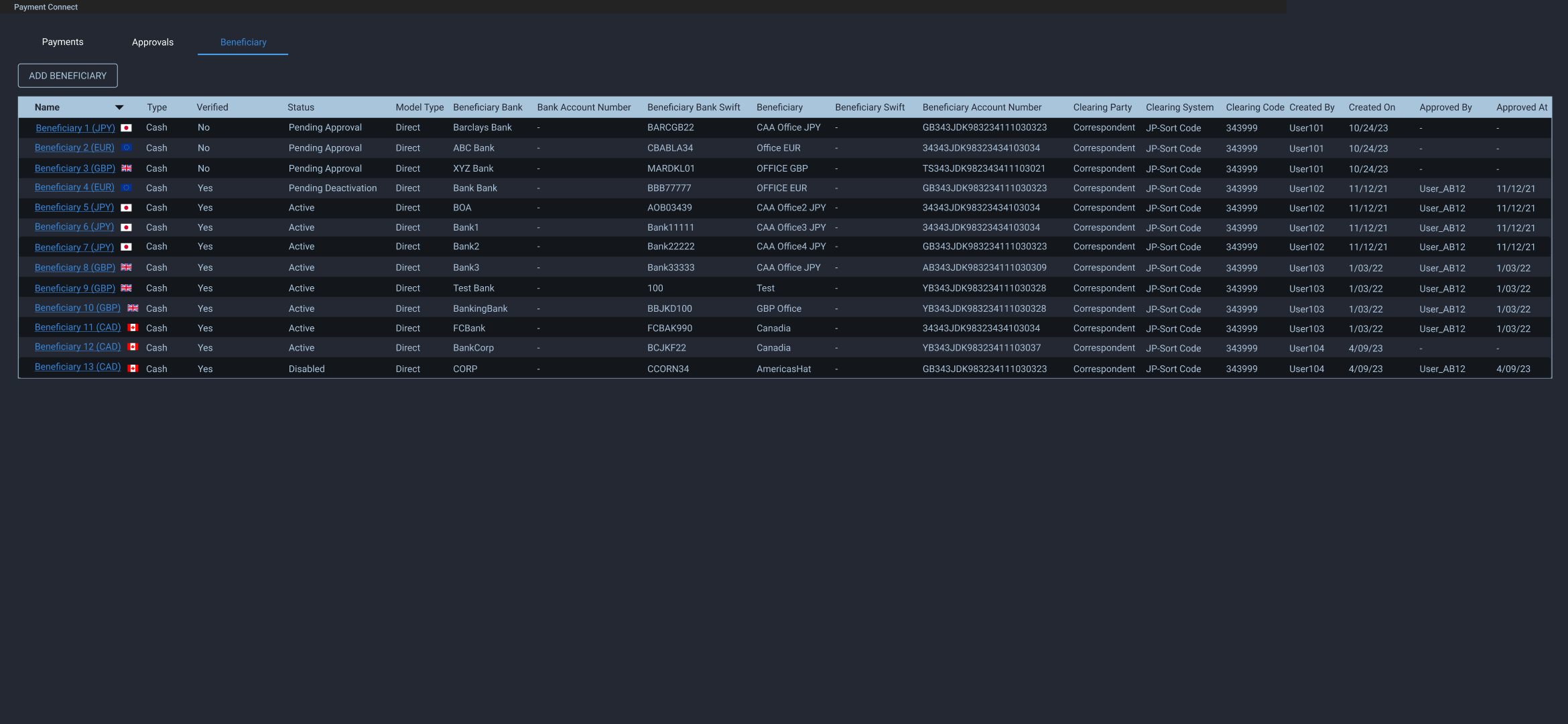Select the Beneficiary tab

[243, 42]
